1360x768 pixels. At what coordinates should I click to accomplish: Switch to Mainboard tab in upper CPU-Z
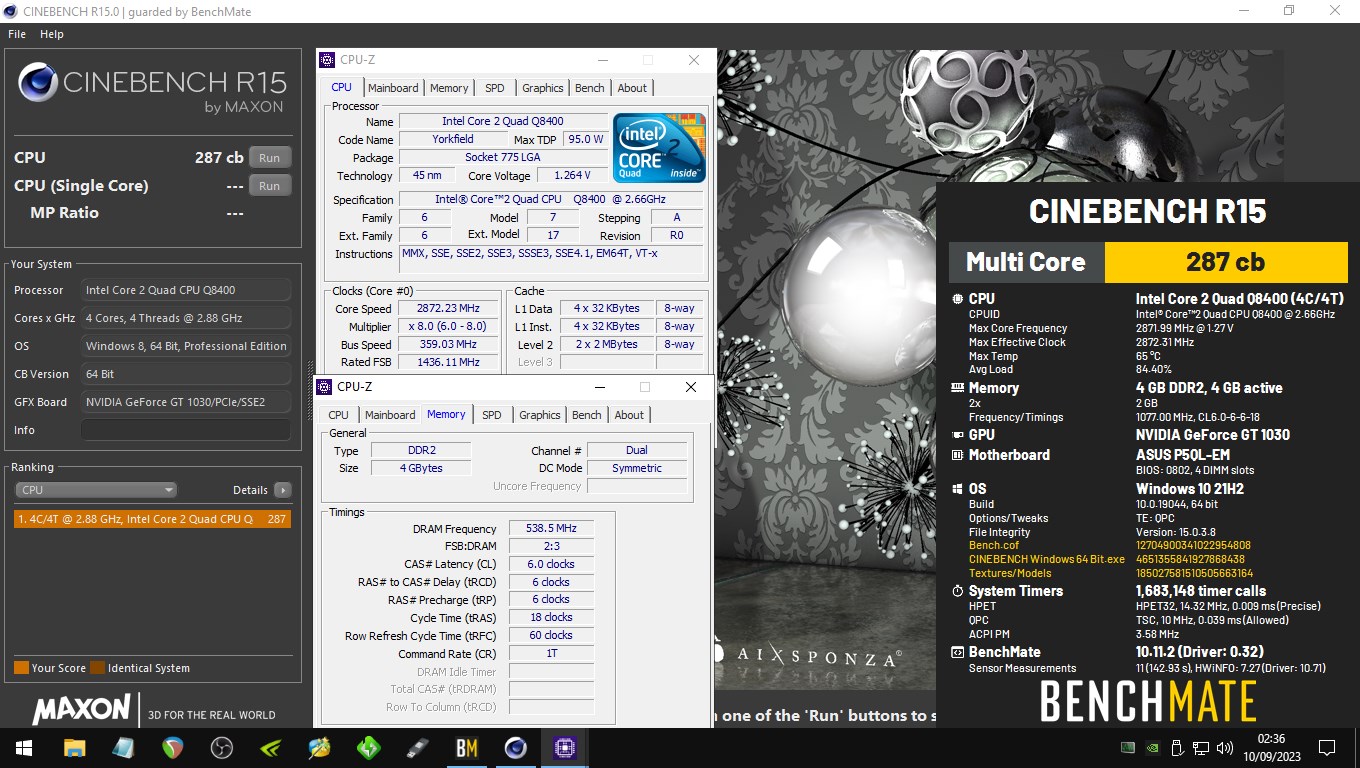tap(393, 88)
